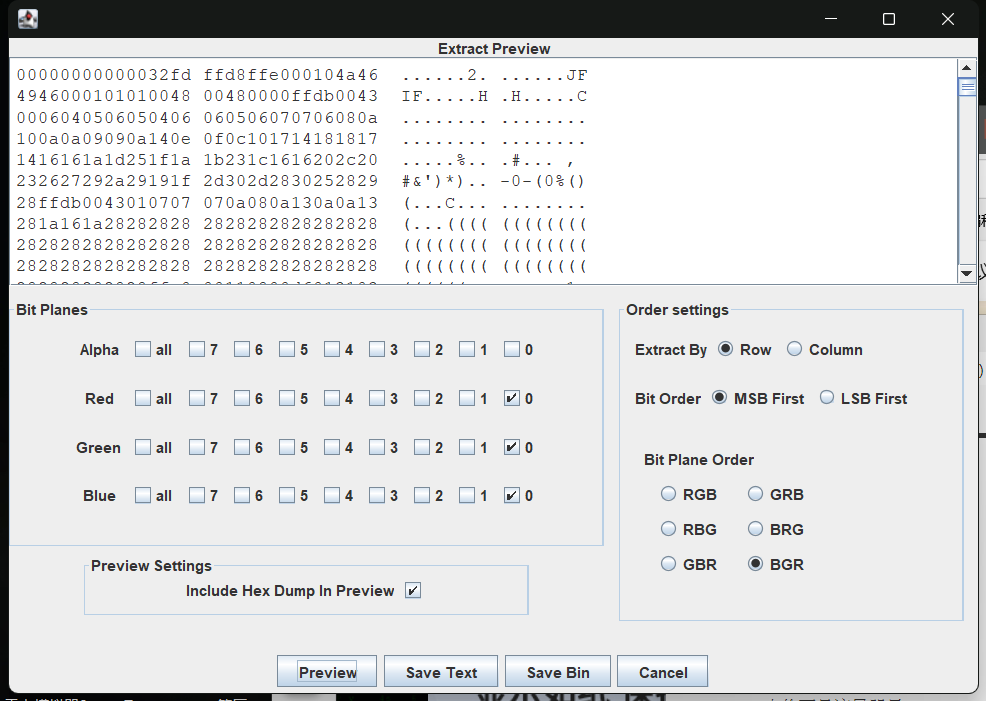Maximize the window
The height and width of the screenshot is (701, 986).
888,18
